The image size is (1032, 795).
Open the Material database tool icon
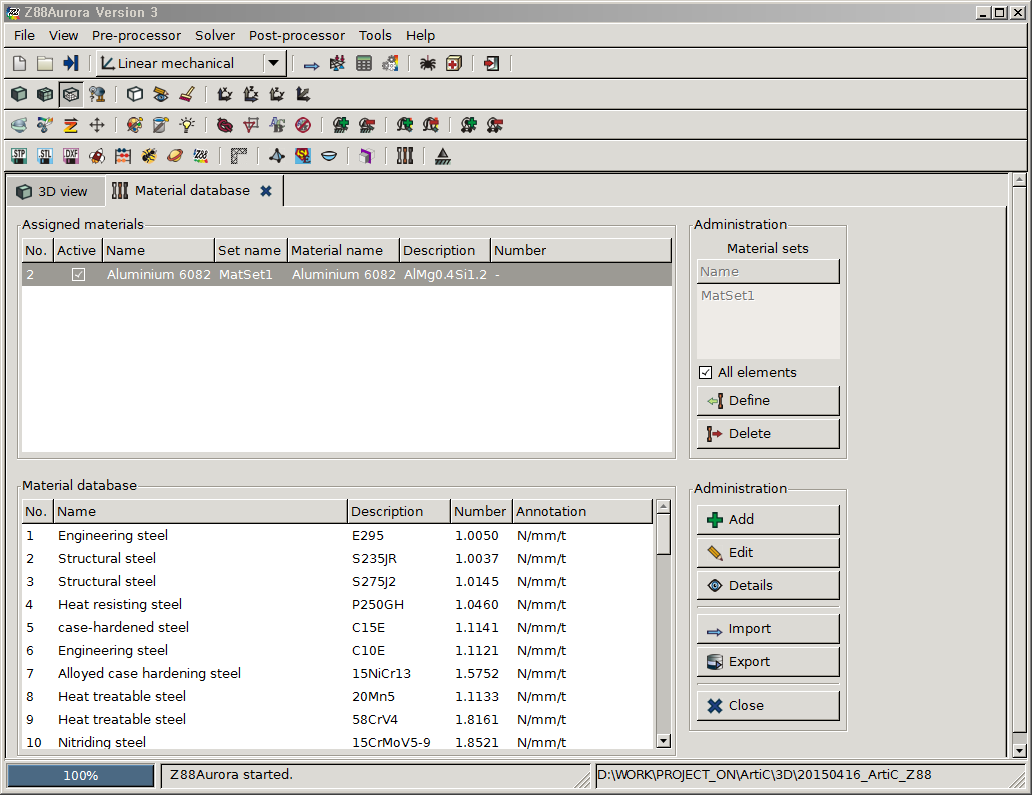405,155
